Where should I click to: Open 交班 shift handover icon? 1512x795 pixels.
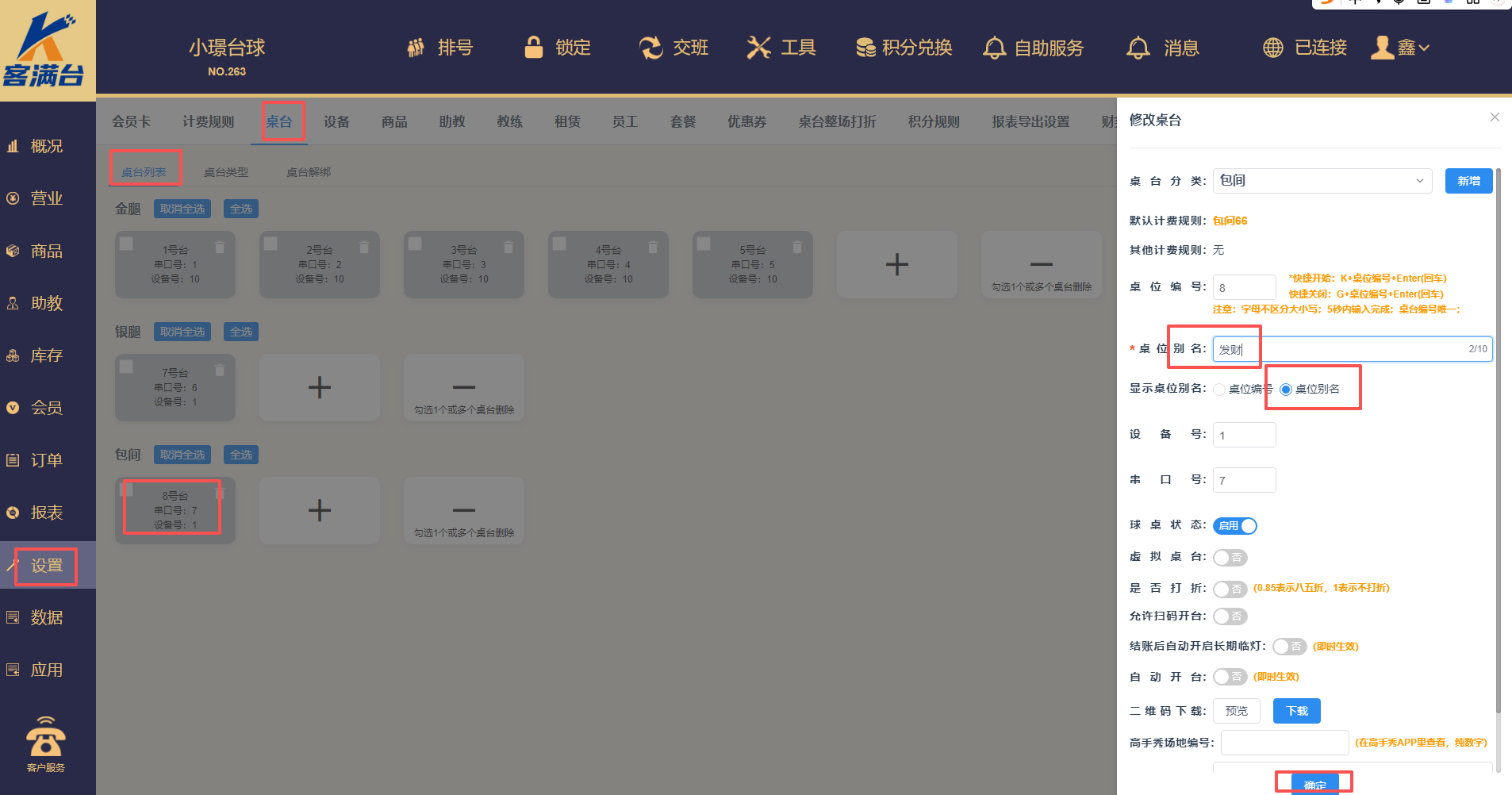click(650, 48)
